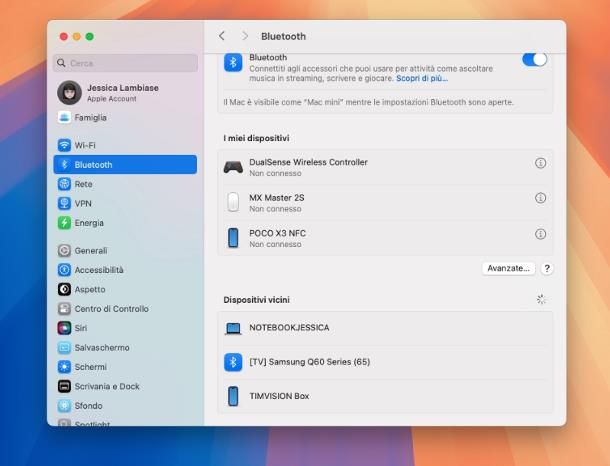Click the Generali gear icon
The image size is (610, 466).
tap(64, 251)
